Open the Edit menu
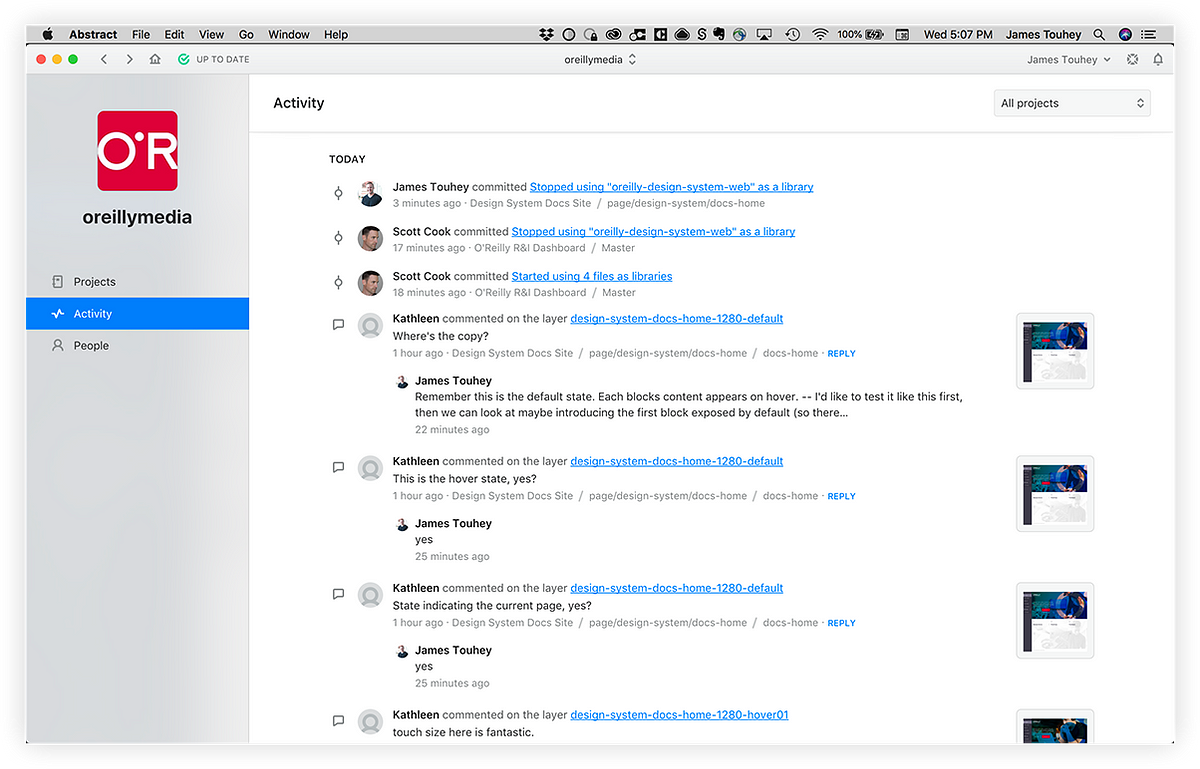The width and height of the screenshot is (1200, 769). point(174,34)
